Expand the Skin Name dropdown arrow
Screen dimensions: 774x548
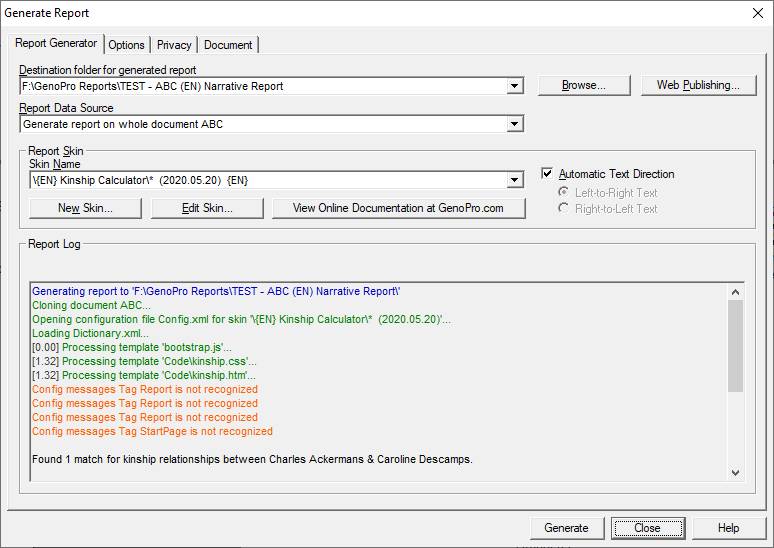pos(514,180)
